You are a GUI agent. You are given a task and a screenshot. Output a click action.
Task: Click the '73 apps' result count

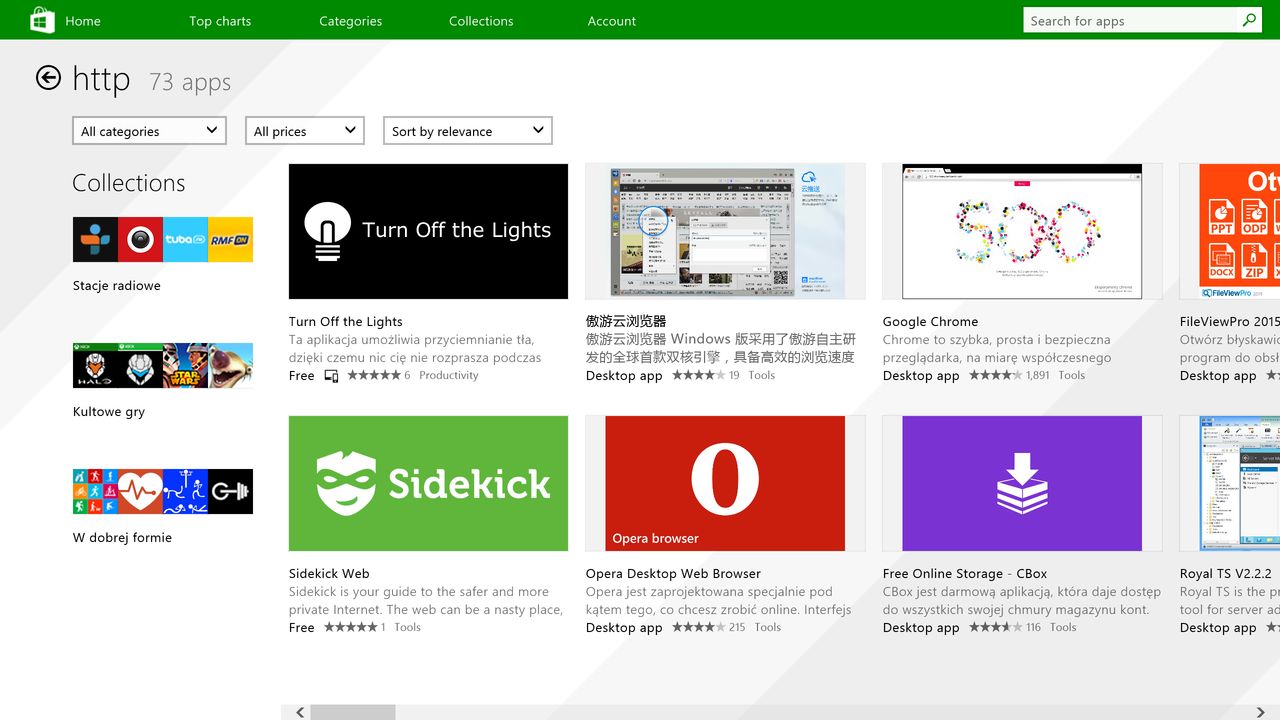tap(190, 82)
